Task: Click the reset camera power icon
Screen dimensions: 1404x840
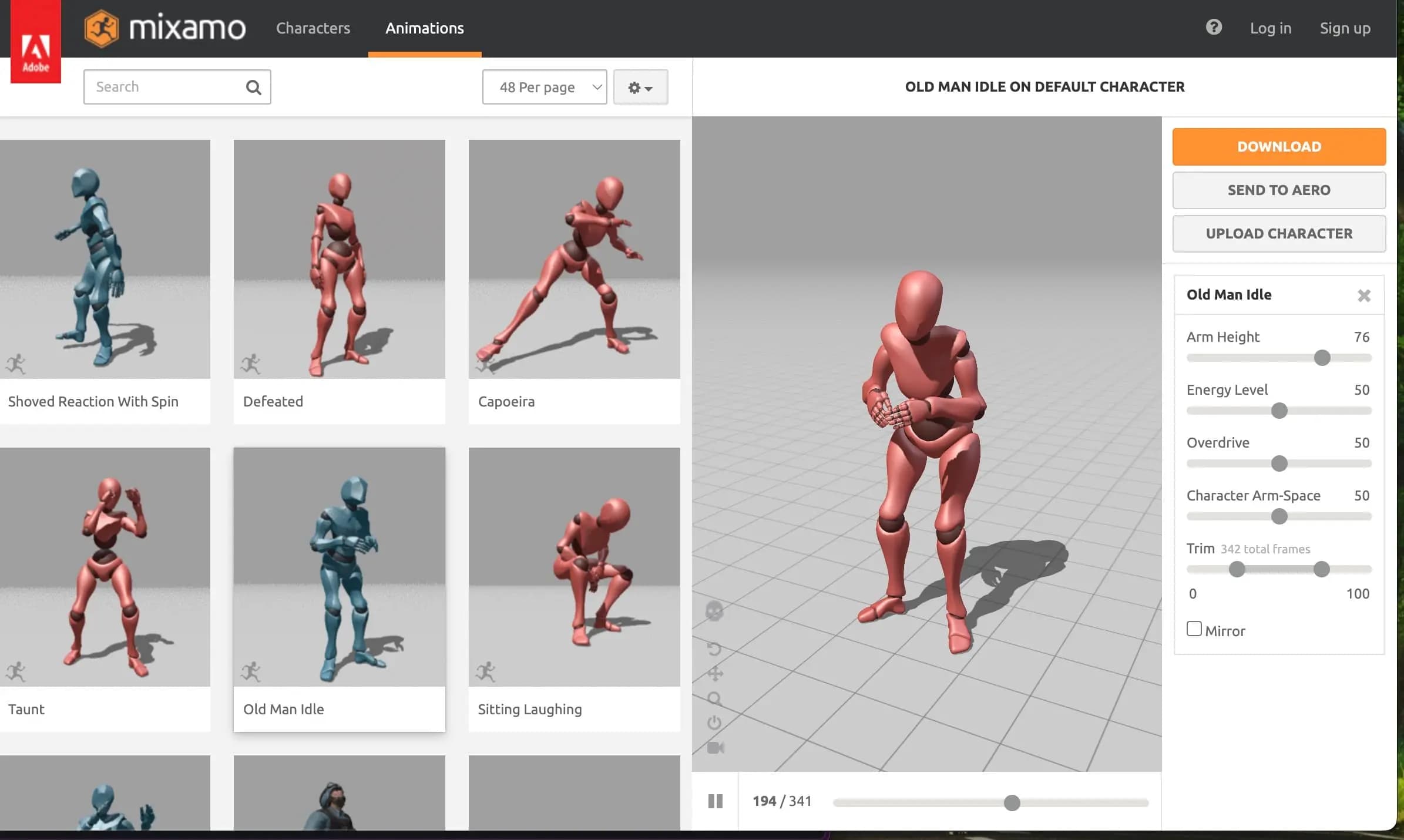Action: 715,722
